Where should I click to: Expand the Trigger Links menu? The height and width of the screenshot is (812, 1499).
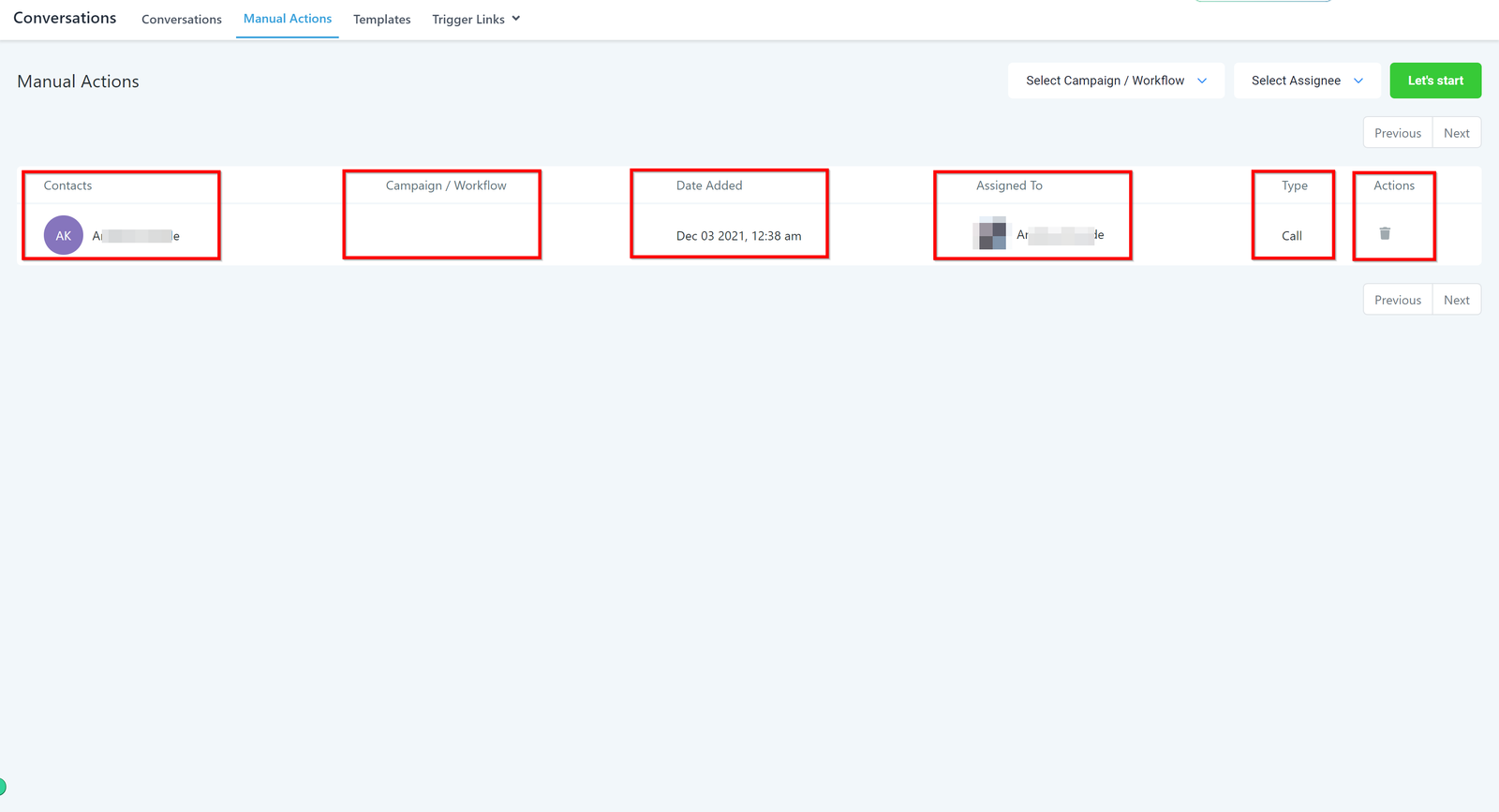pos(476,20)
